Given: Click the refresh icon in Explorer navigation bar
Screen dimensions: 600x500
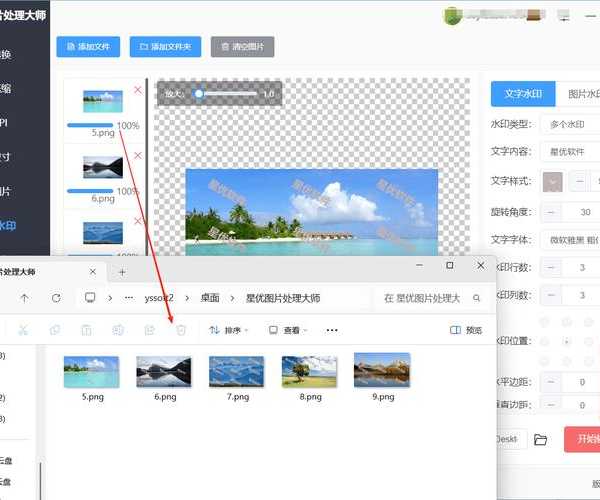Looking at the screenshot, I should point(56,298).
